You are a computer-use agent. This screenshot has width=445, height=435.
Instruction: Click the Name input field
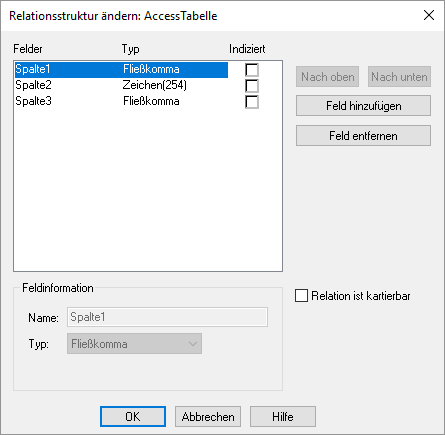[x=167, y=317]
